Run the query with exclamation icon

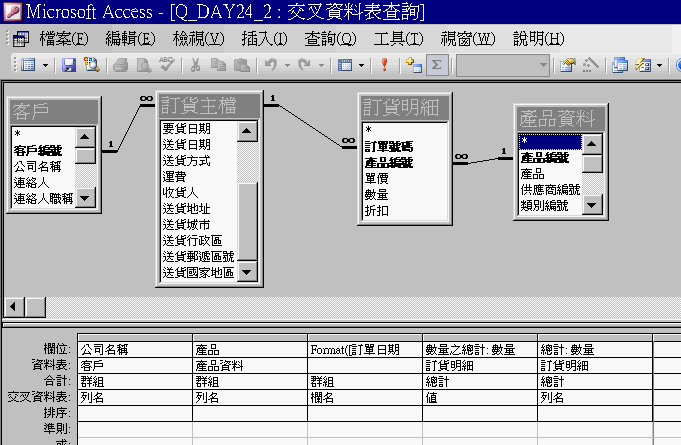point(384,65)
